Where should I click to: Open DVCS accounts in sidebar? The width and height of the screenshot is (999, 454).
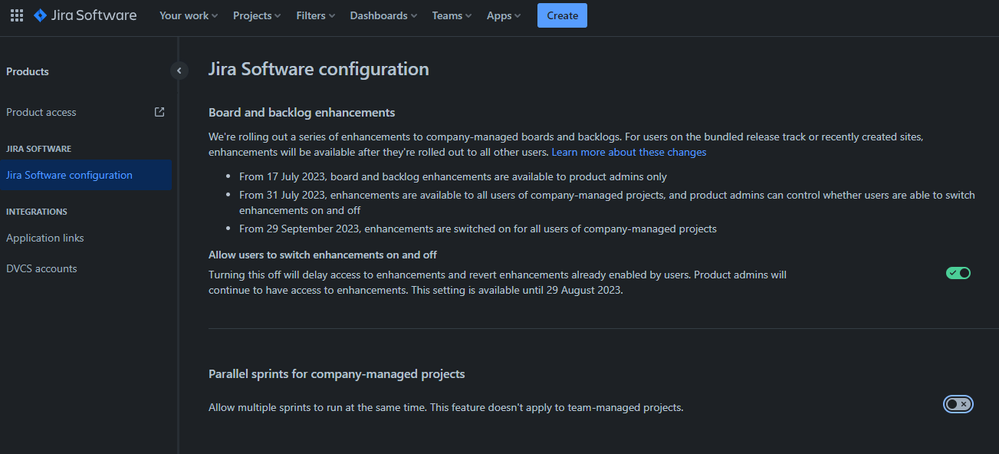coord(41,268)
